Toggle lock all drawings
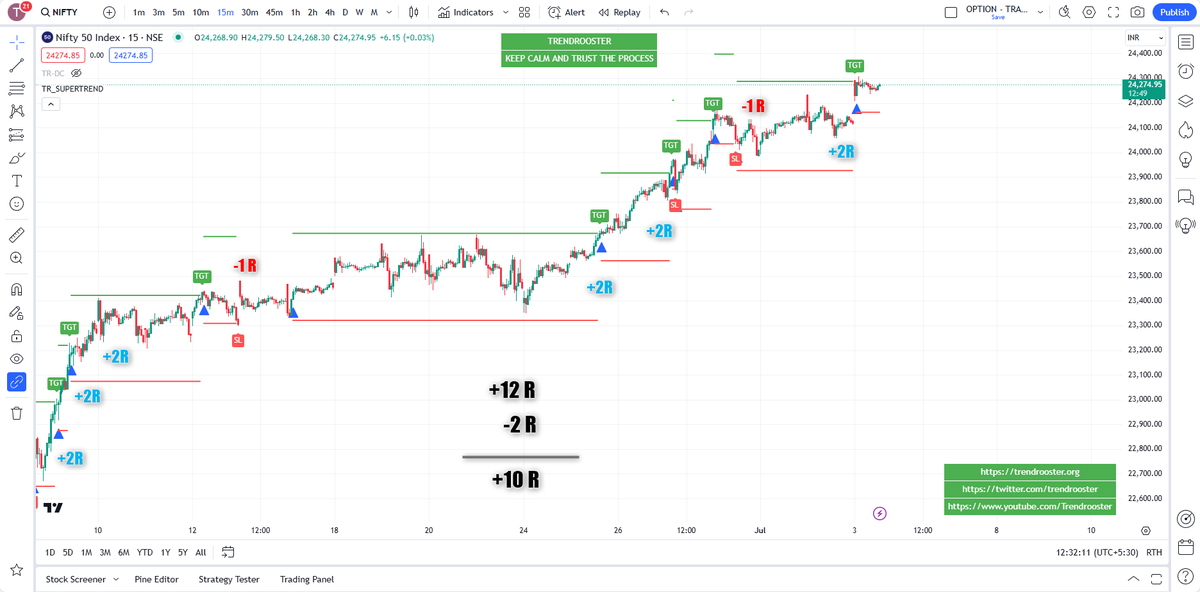 coord(17,336)
